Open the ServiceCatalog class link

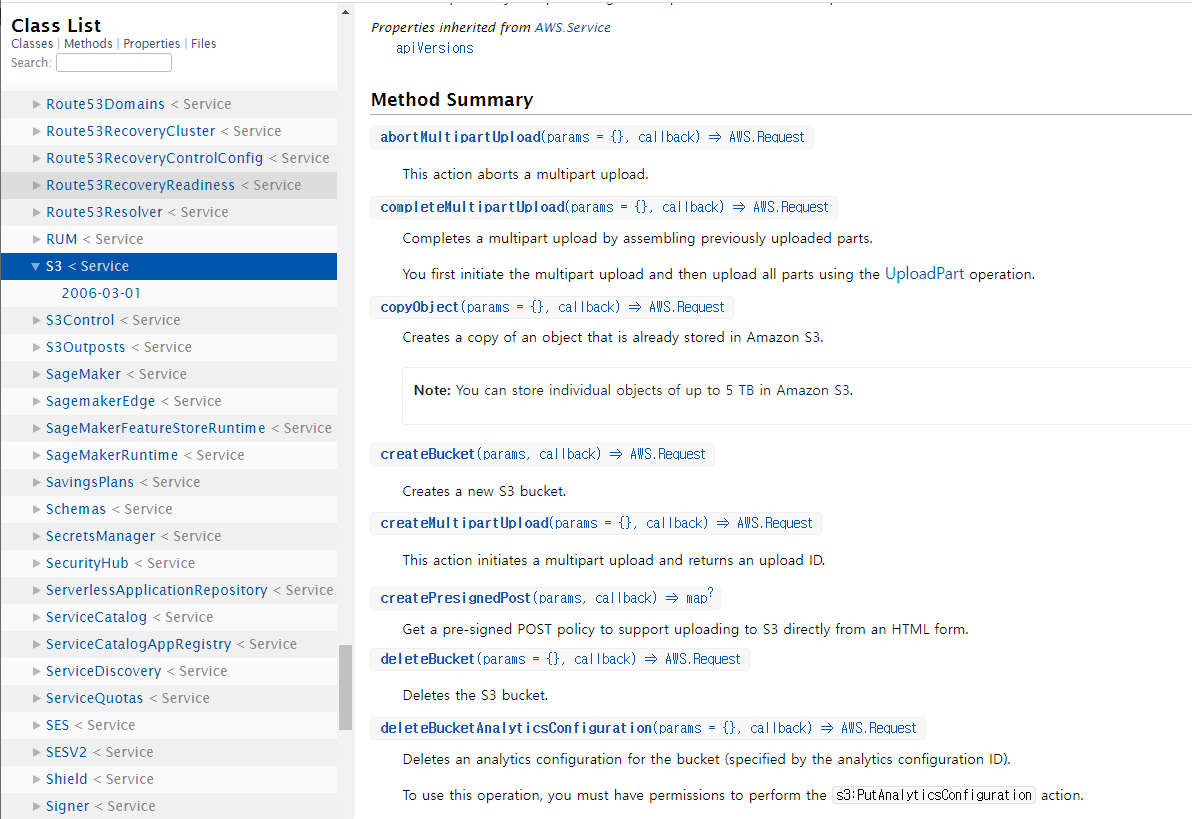(97, 617)
